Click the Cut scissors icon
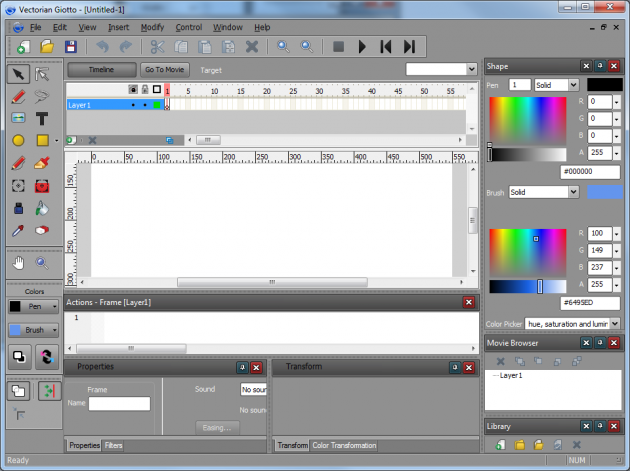Image resolution: width=630 pixels, height=471 pixels. pos(157,46)
